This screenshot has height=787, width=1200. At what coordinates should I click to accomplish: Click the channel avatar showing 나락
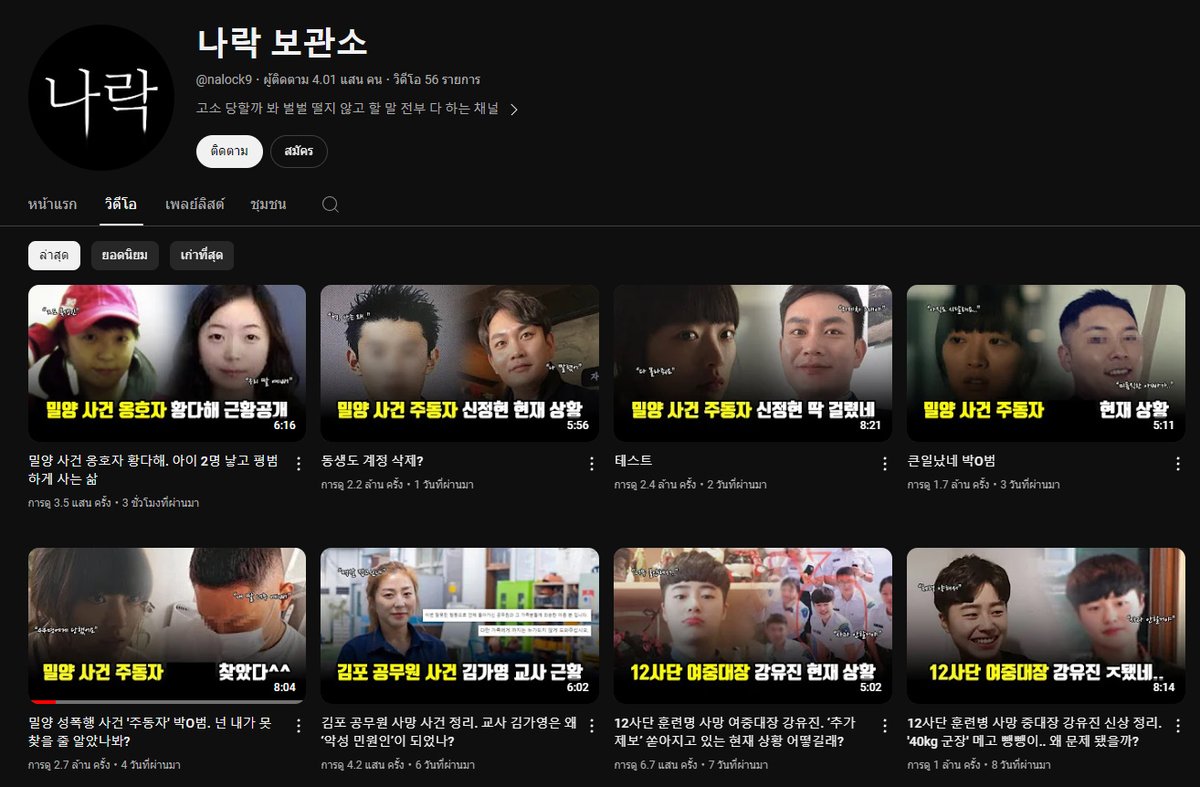[101, 97]
